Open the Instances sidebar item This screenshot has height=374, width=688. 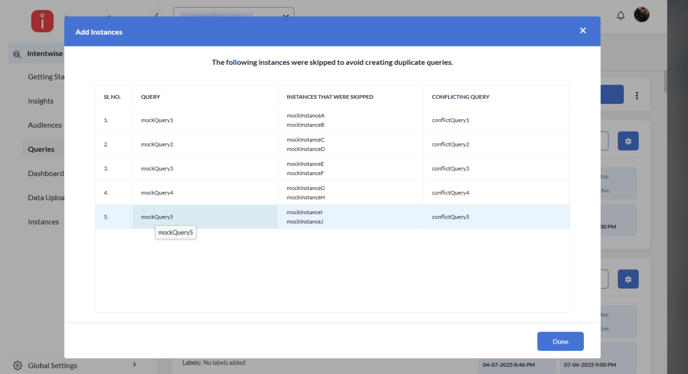pos(43,222)
